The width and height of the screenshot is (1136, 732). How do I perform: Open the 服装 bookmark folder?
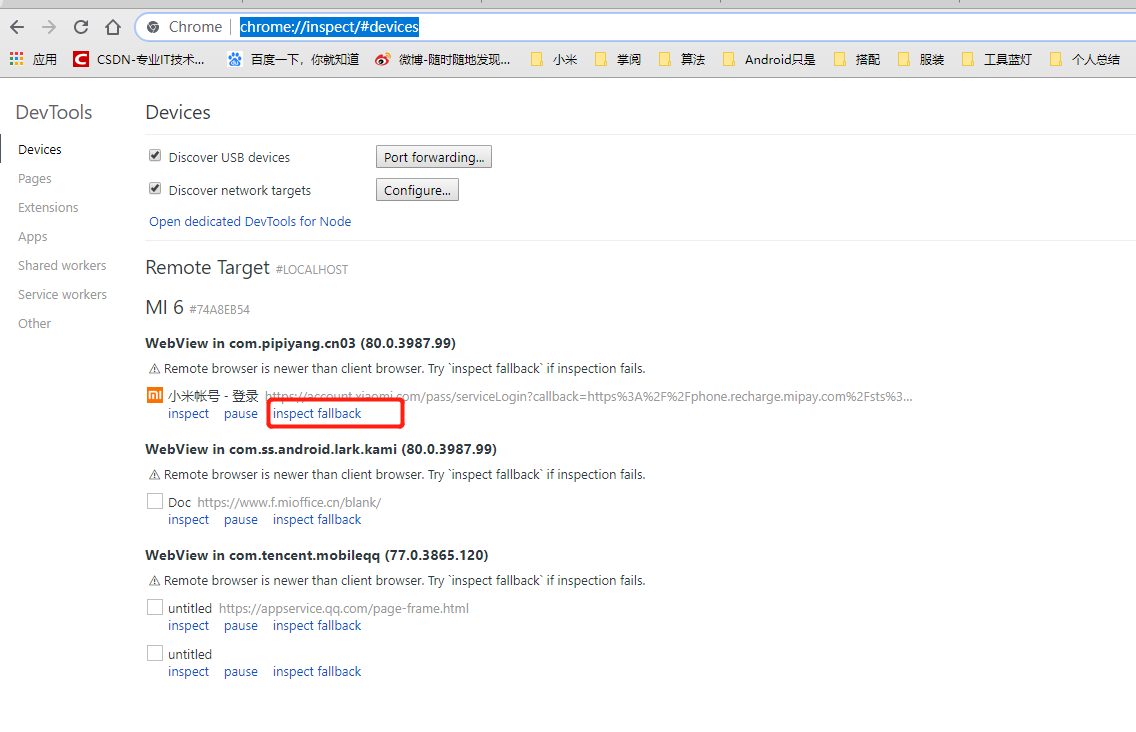[x=921, y=59]
